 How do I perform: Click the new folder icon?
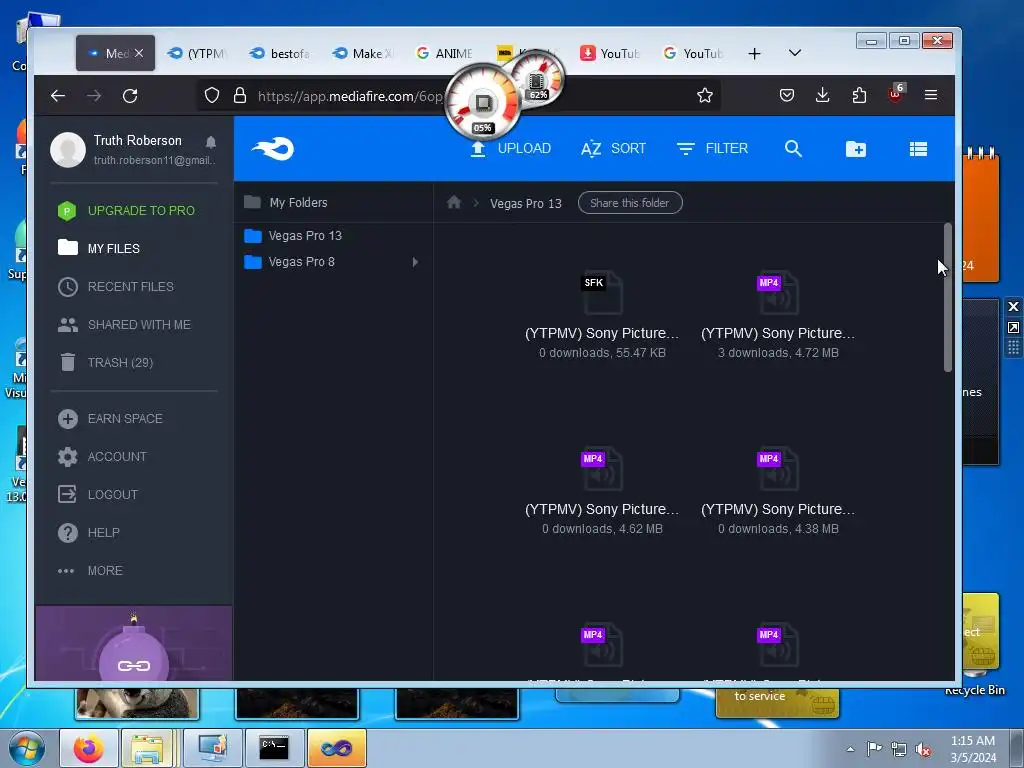pos(856,149)
